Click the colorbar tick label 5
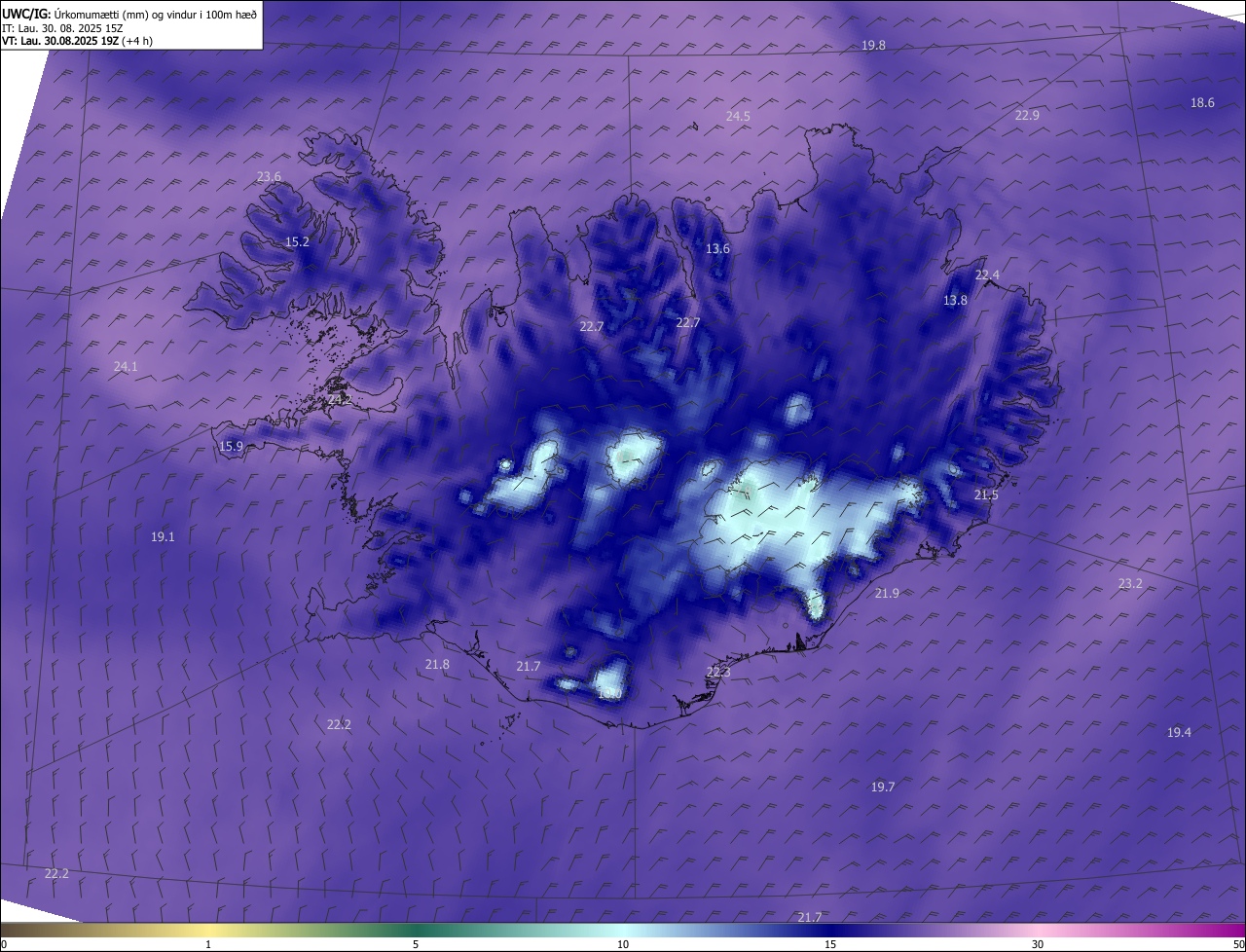The width and height of the screenshot is (1246, 952). pos(416,944)
